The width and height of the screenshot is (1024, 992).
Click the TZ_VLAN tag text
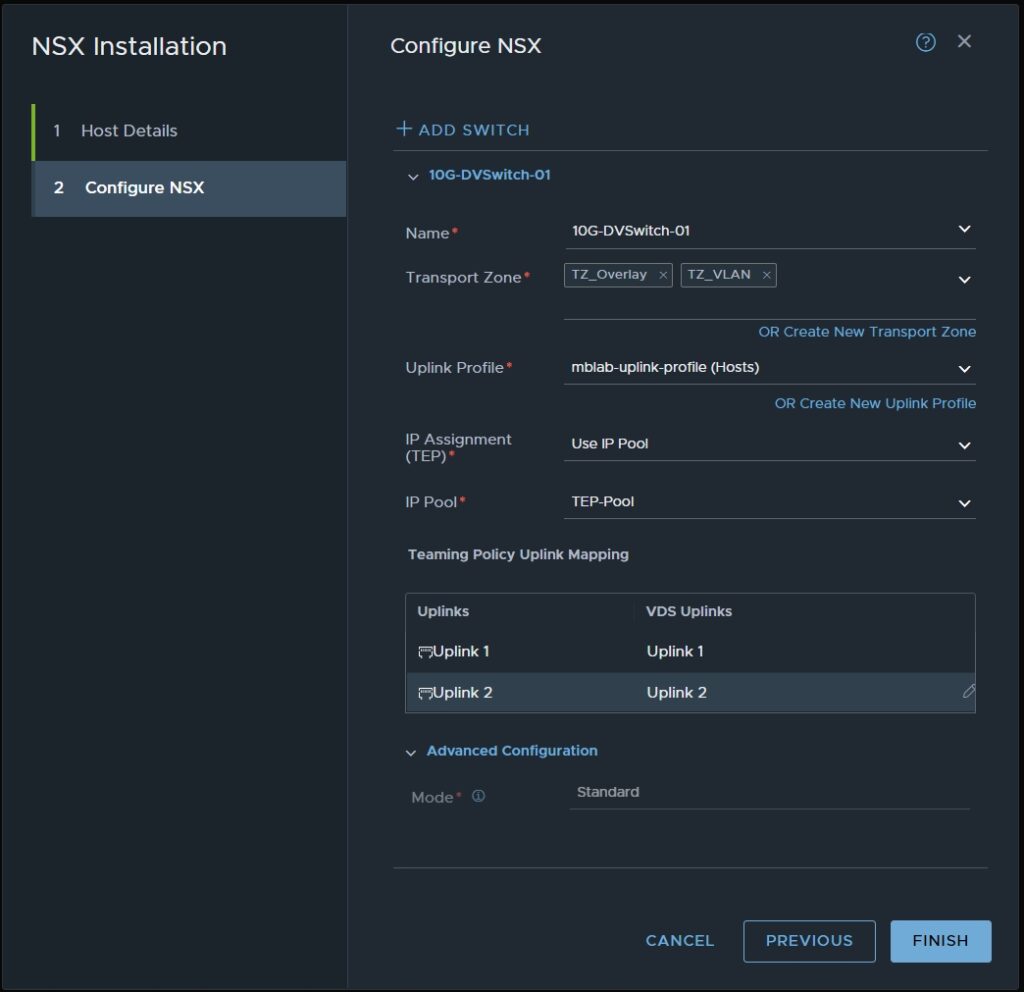click(718, 274)
